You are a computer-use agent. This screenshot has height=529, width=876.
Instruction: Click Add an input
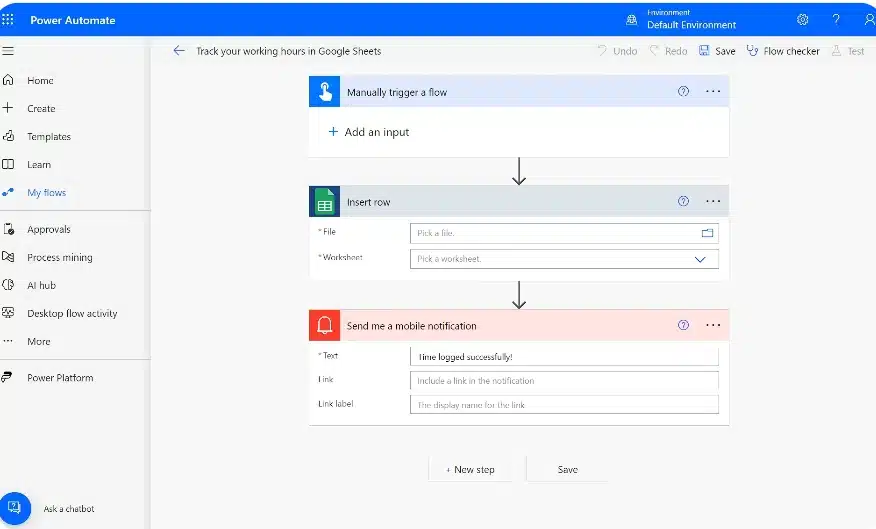coord(369,132)
